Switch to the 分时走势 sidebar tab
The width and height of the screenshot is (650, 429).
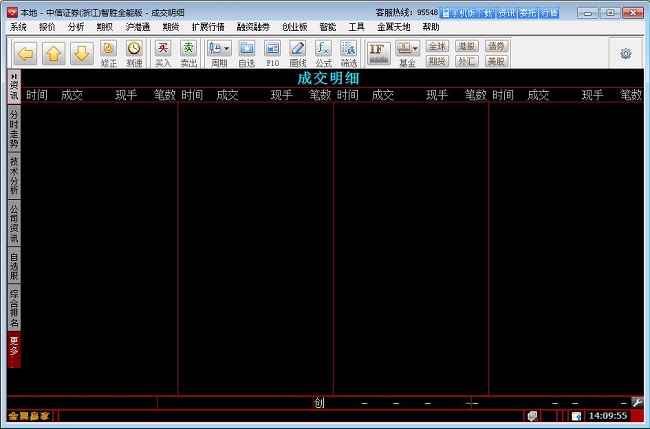click(13, 128)
